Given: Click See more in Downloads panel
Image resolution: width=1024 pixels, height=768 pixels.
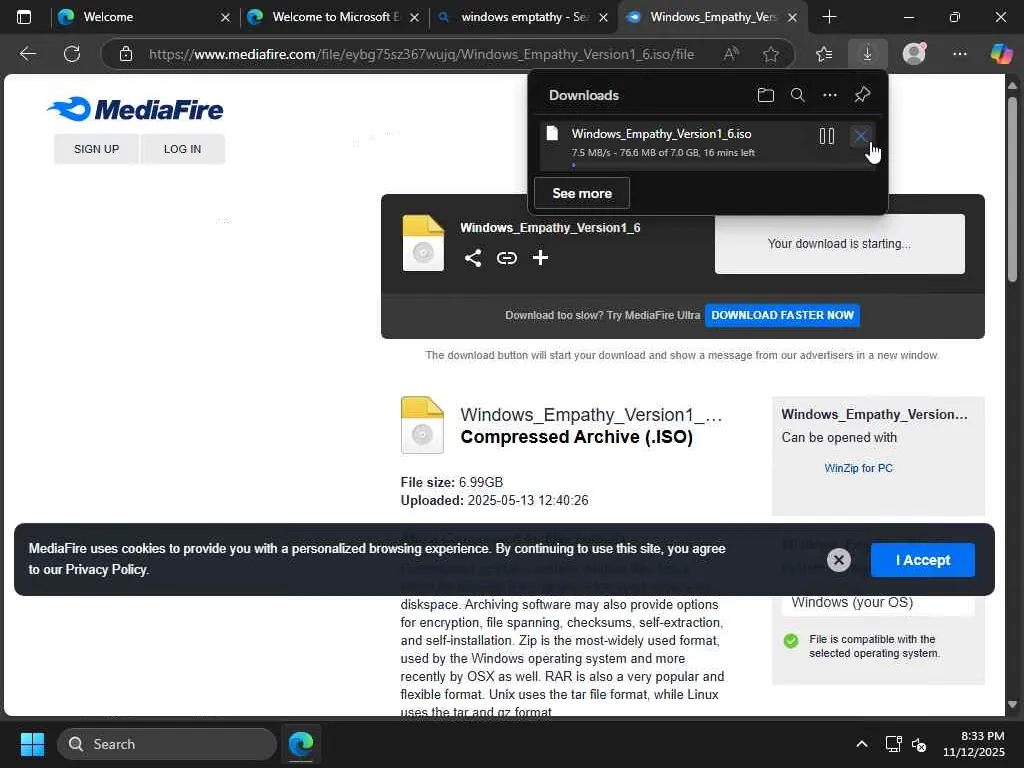Looking at the screenshot, I should 582,193.
